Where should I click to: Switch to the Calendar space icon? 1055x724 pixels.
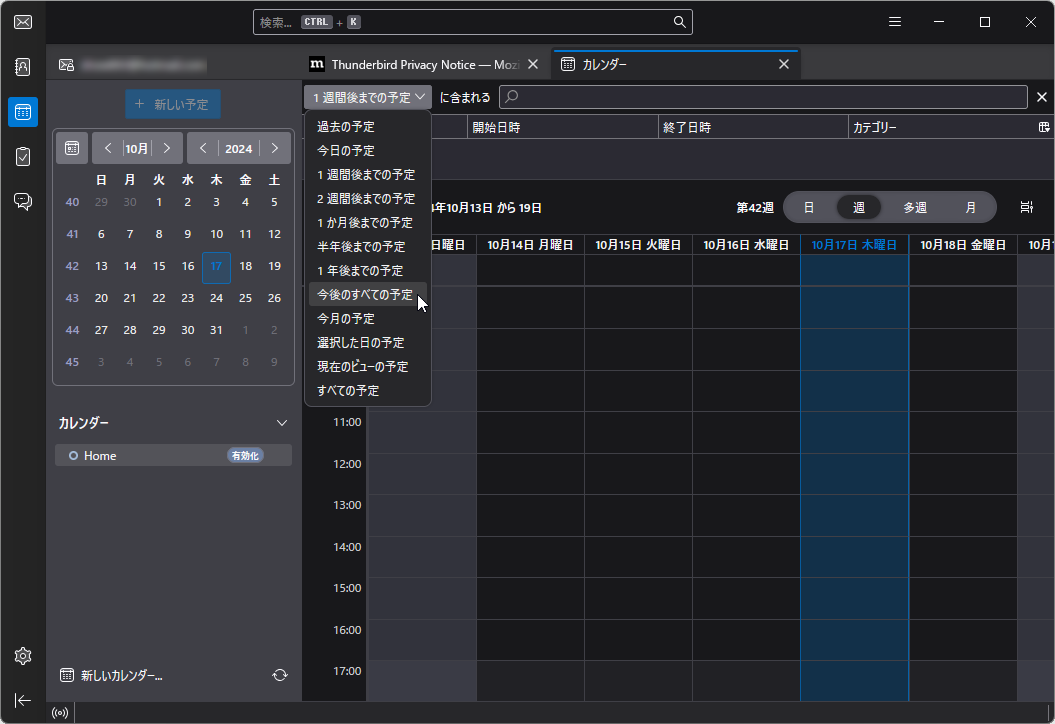[23, 112]
